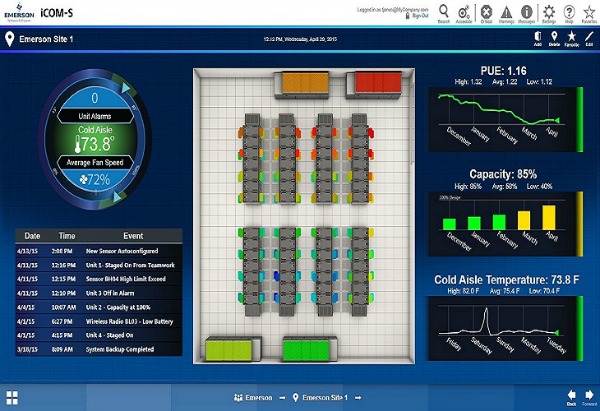Click the Cold Aisle 73.8° reading
The width and height of the screenshot is (600, 411).
click(95, 140)
